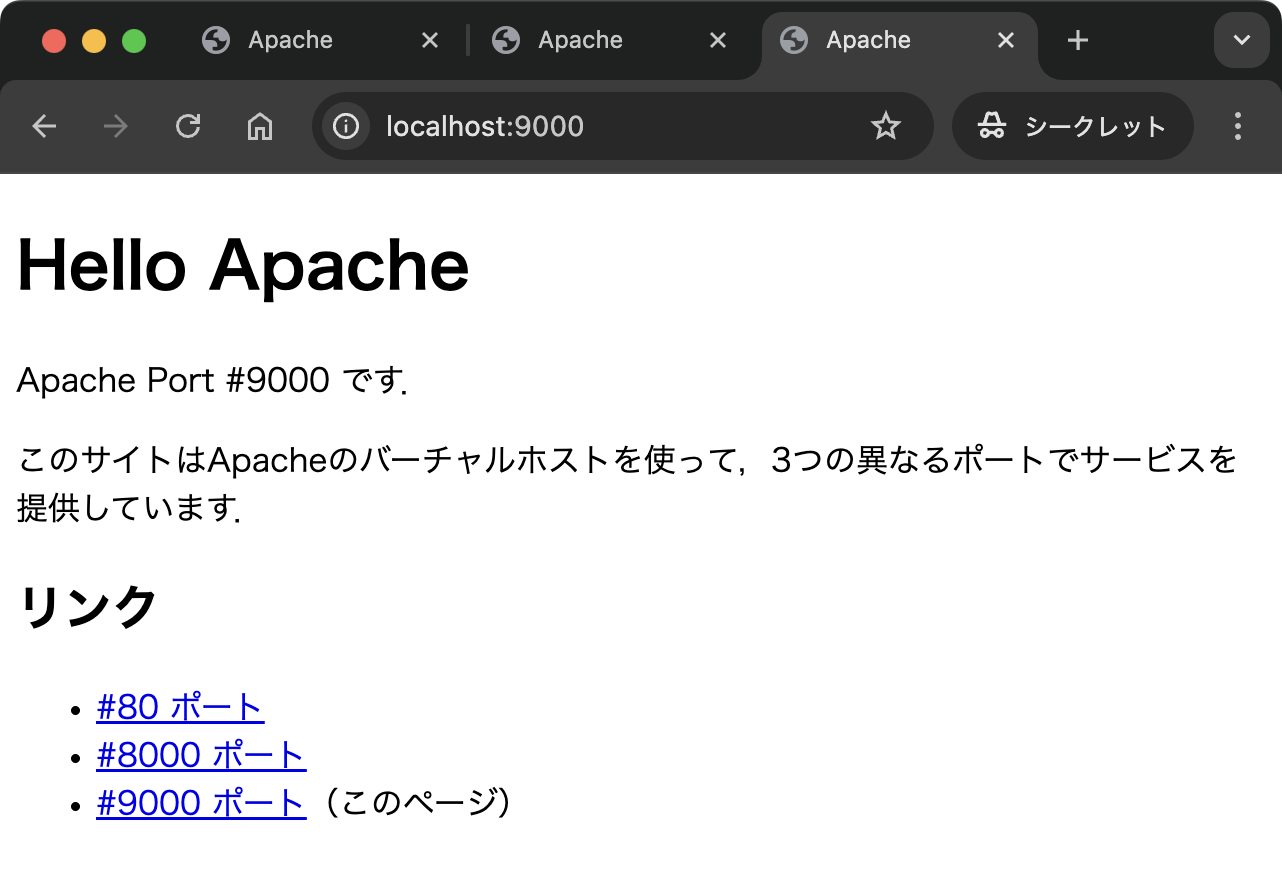Reload the current page
Viewport: 1282px width, 896px height.
click(188, 126)
